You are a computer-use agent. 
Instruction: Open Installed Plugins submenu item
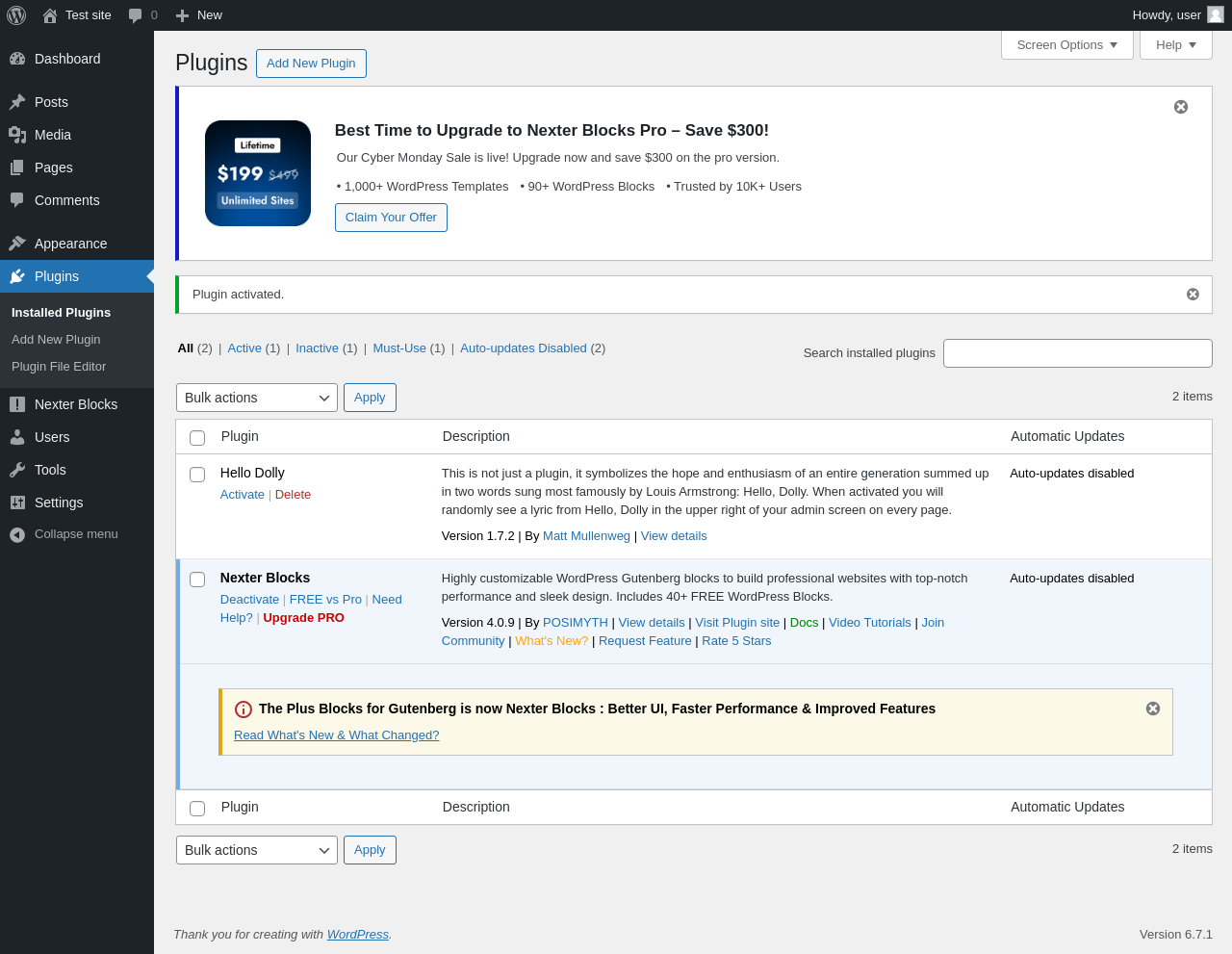click(x=61, y=313)
